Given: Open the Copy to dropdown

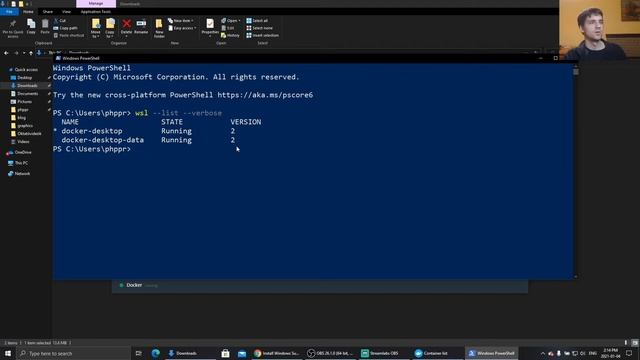Looking at the screenshot, I should pyautogui.click(x=110, y=28).
